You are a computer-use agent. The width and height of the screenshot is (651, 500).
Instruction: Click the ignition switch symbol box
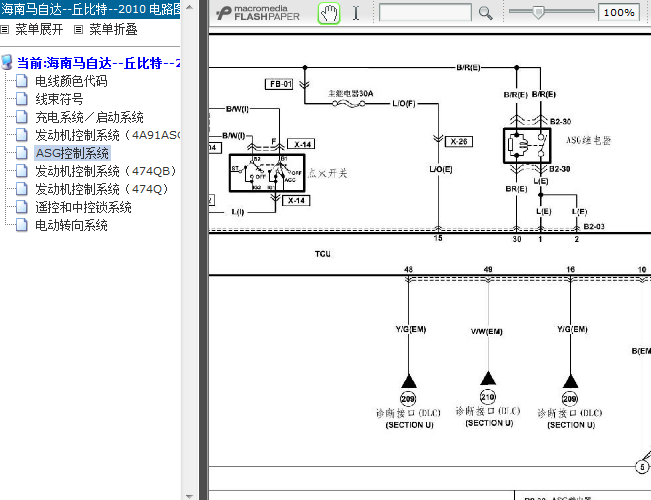[267, 173]
